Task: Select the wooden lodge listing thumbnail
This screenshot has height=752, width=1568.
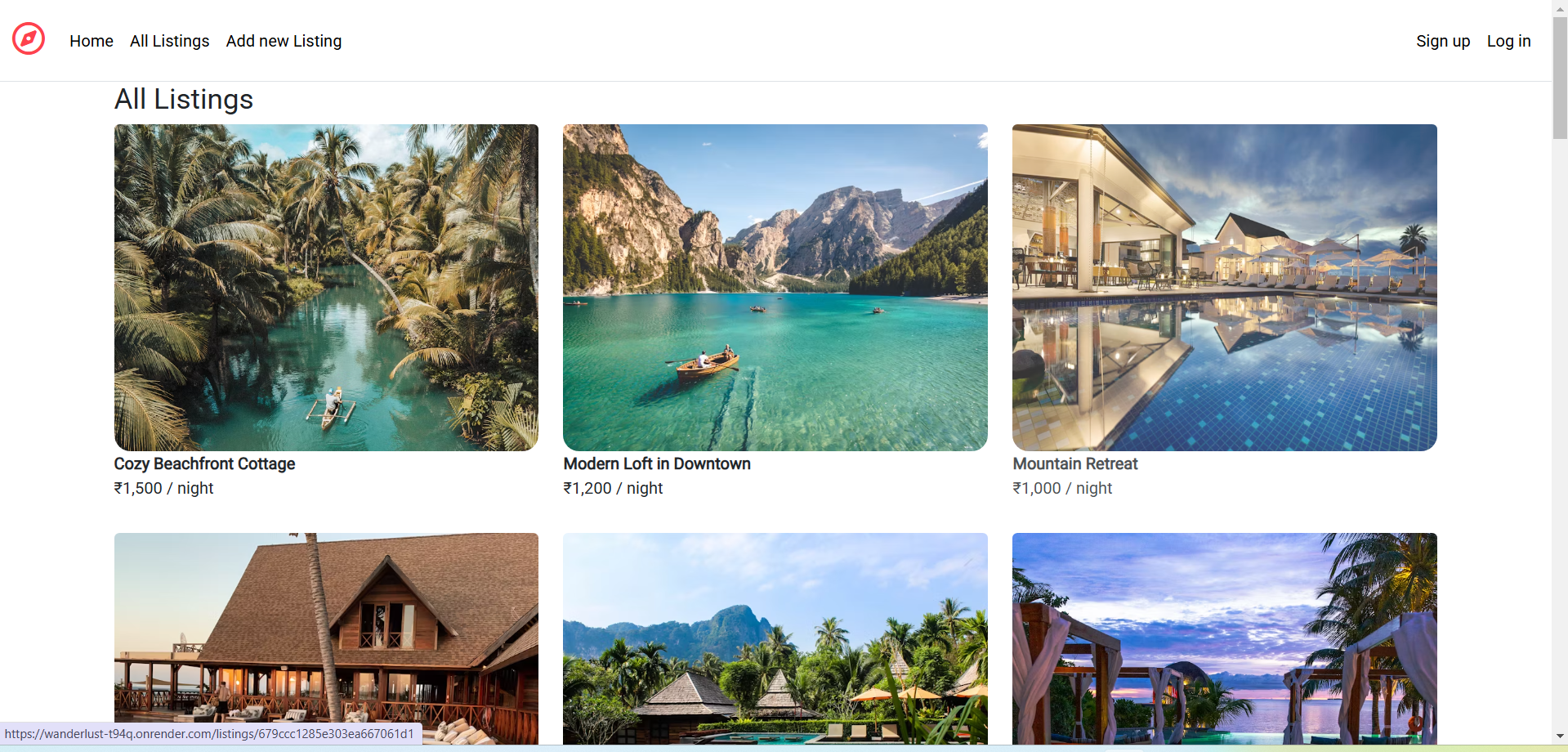Action: (x=327, y=638)
